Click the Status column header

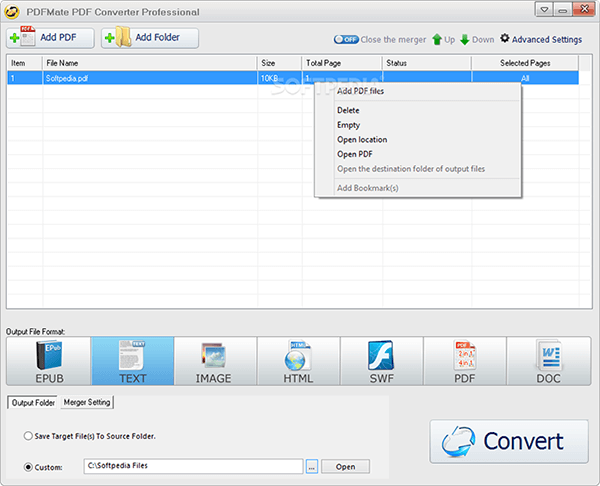(x=427, y=63)
